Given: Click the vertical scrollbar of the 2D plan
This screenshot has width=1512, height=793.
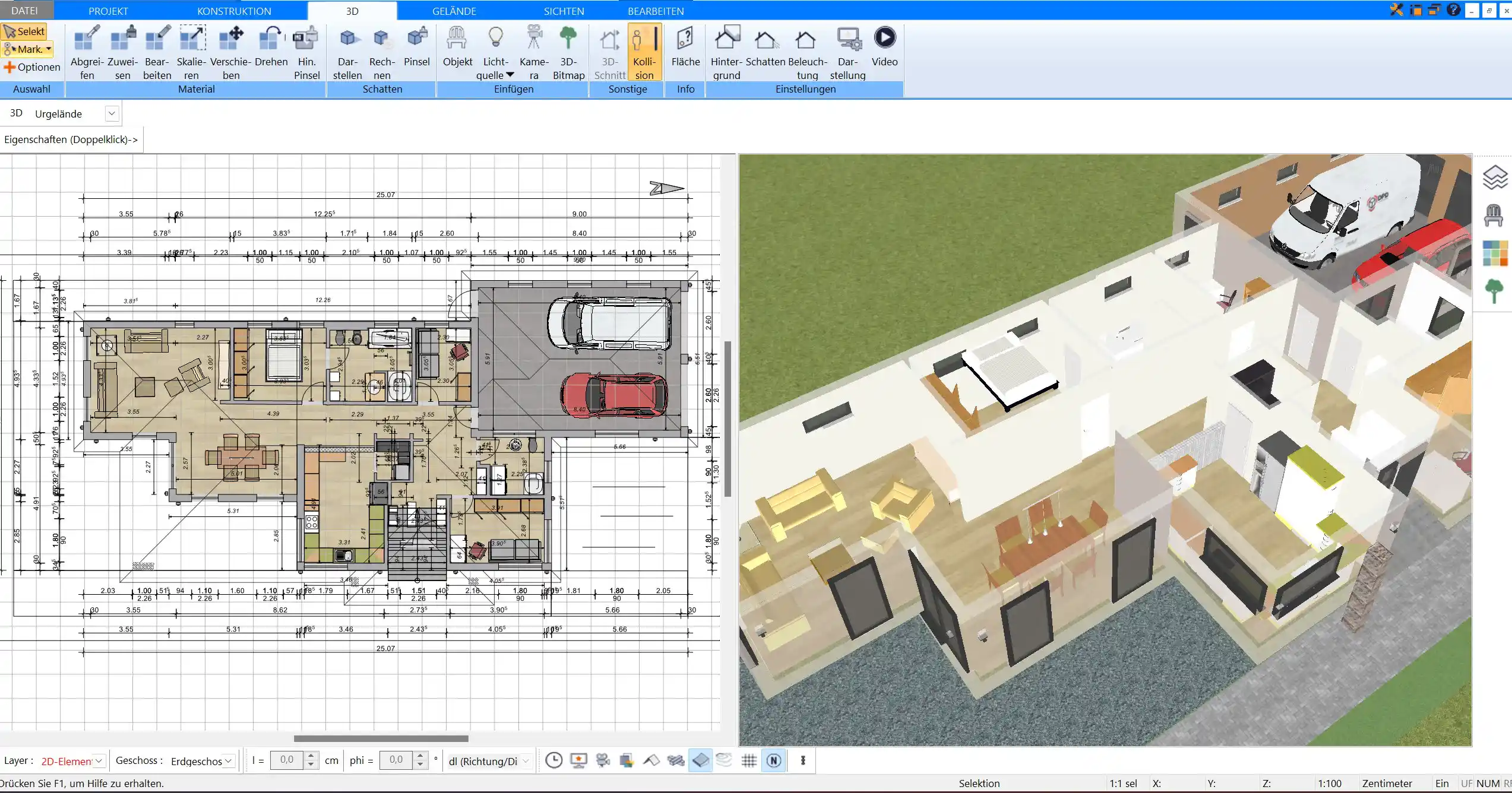Looking at the screenshot, I should (x=727, y=418).
